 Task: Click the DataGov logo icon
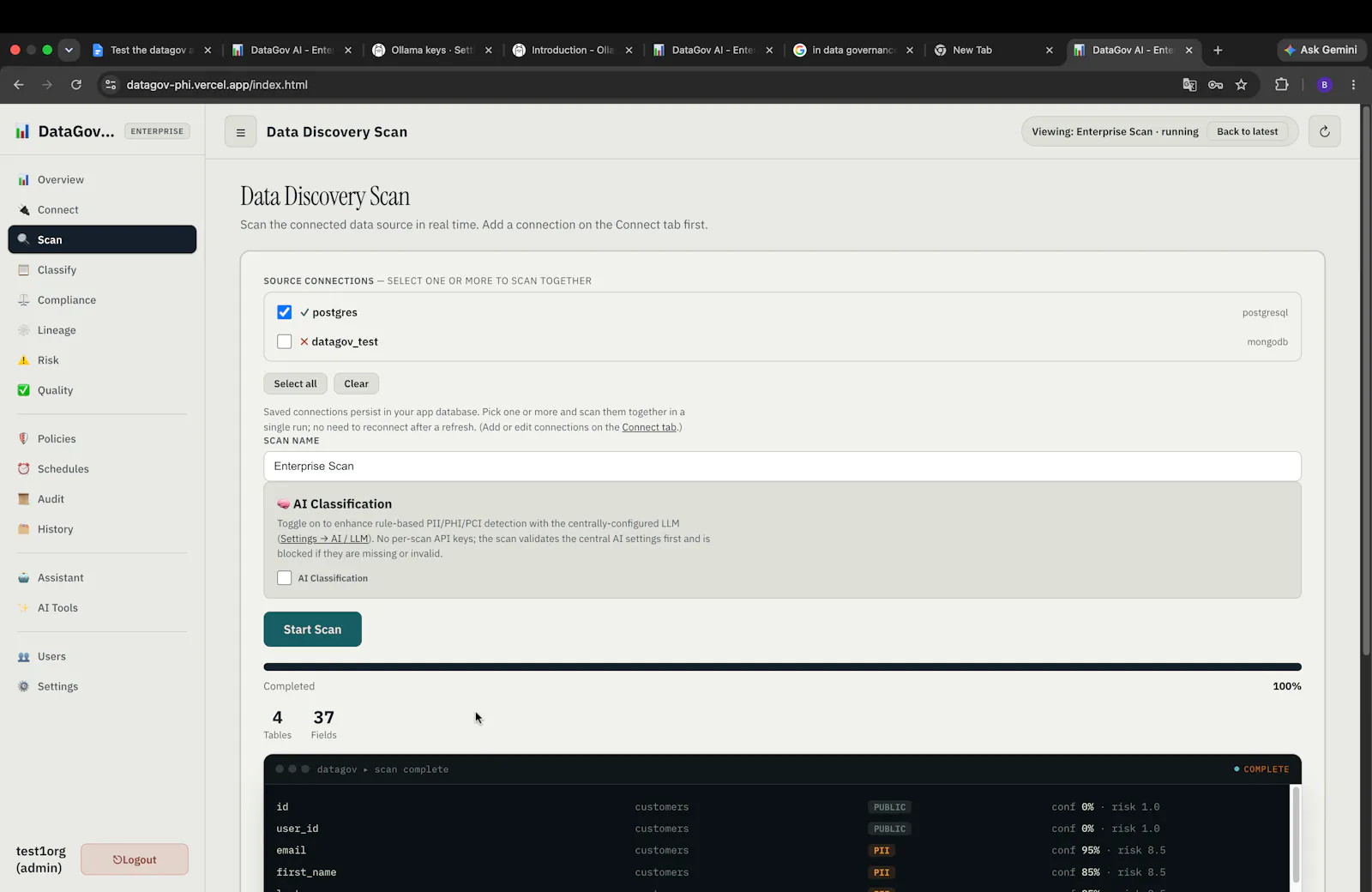tap(22, 132)
